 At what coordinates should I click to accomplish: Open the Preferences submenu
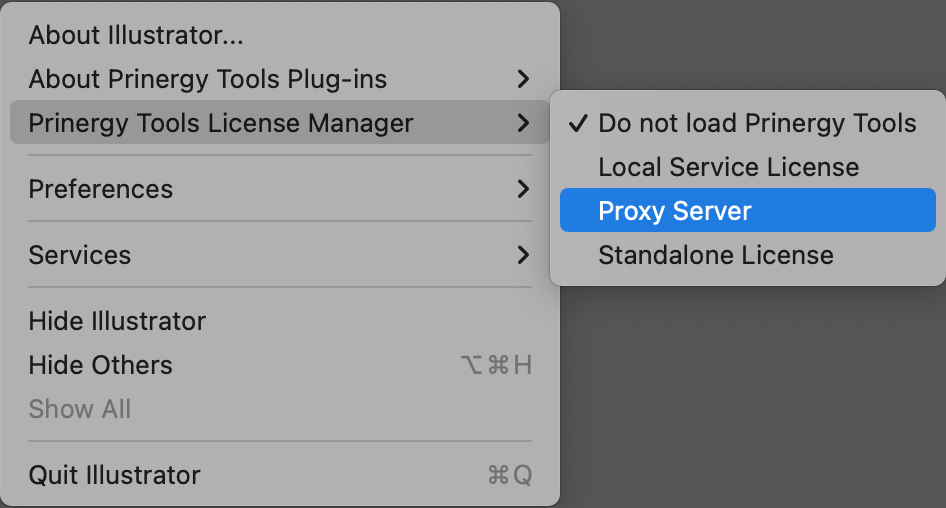[x=100, y=189]
